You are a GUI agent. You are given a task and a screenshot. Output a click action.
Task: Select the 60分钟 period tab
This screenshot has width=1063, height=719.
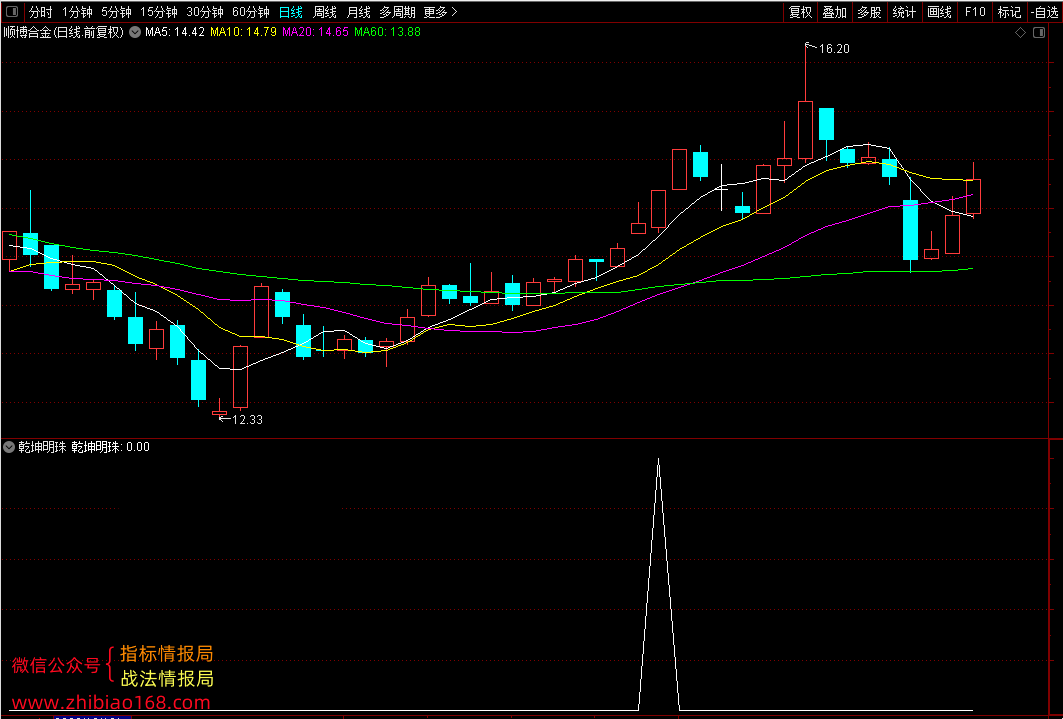click(251, 12)
